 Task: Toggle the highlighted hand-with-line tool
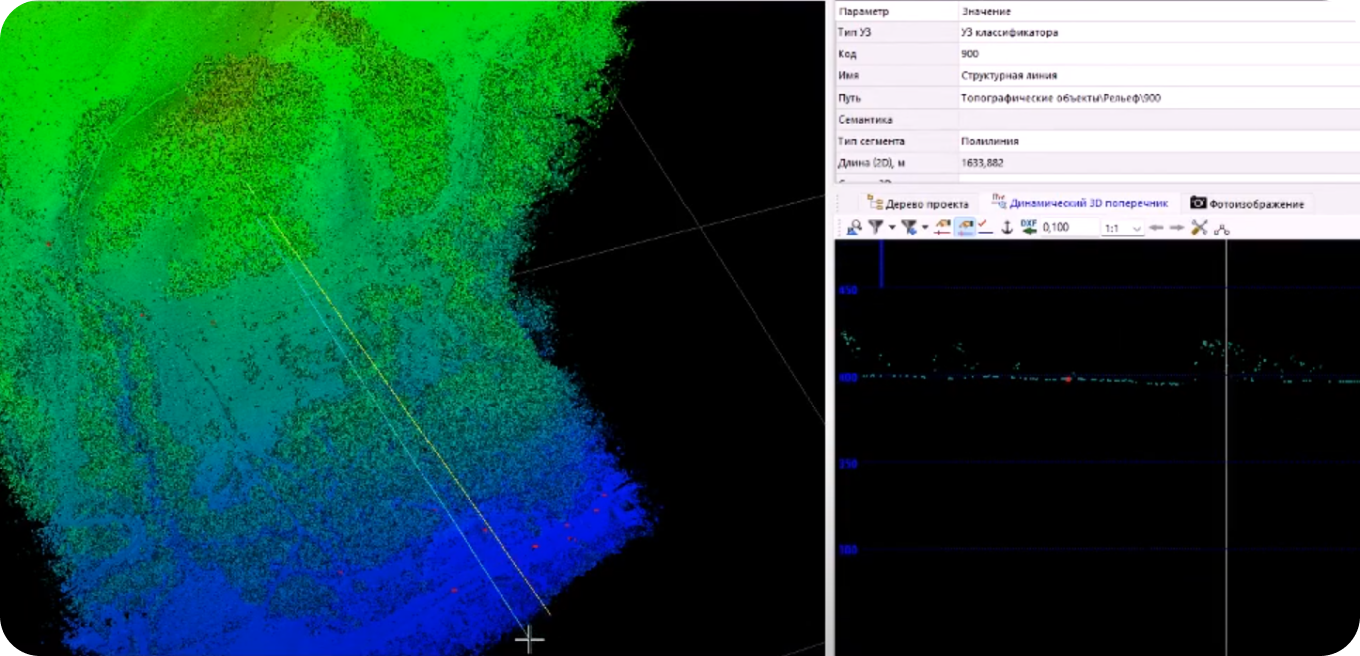[965, 227]
